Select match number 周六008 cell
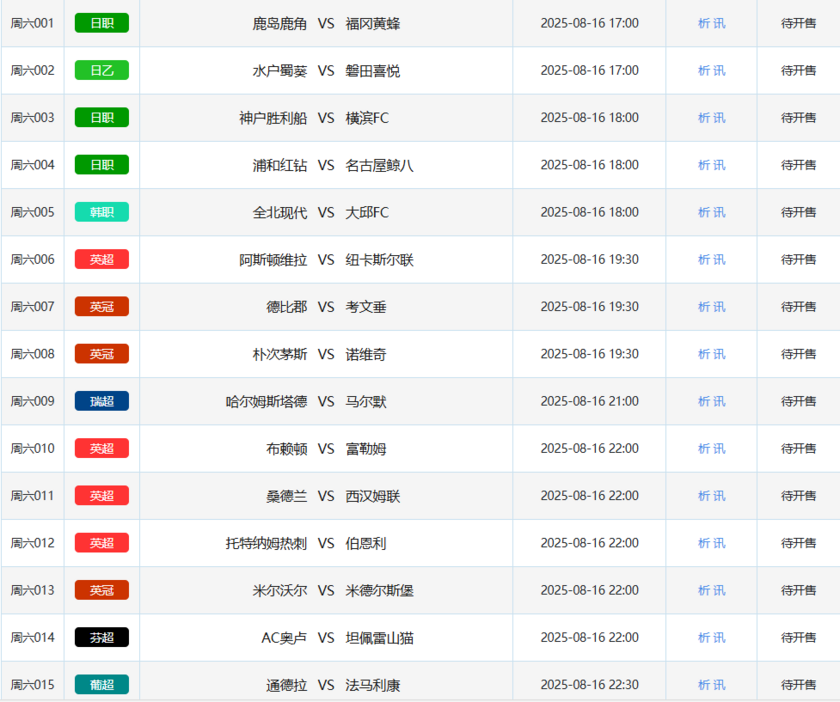This screenshot has height=702, width=840. coord(33,354)
